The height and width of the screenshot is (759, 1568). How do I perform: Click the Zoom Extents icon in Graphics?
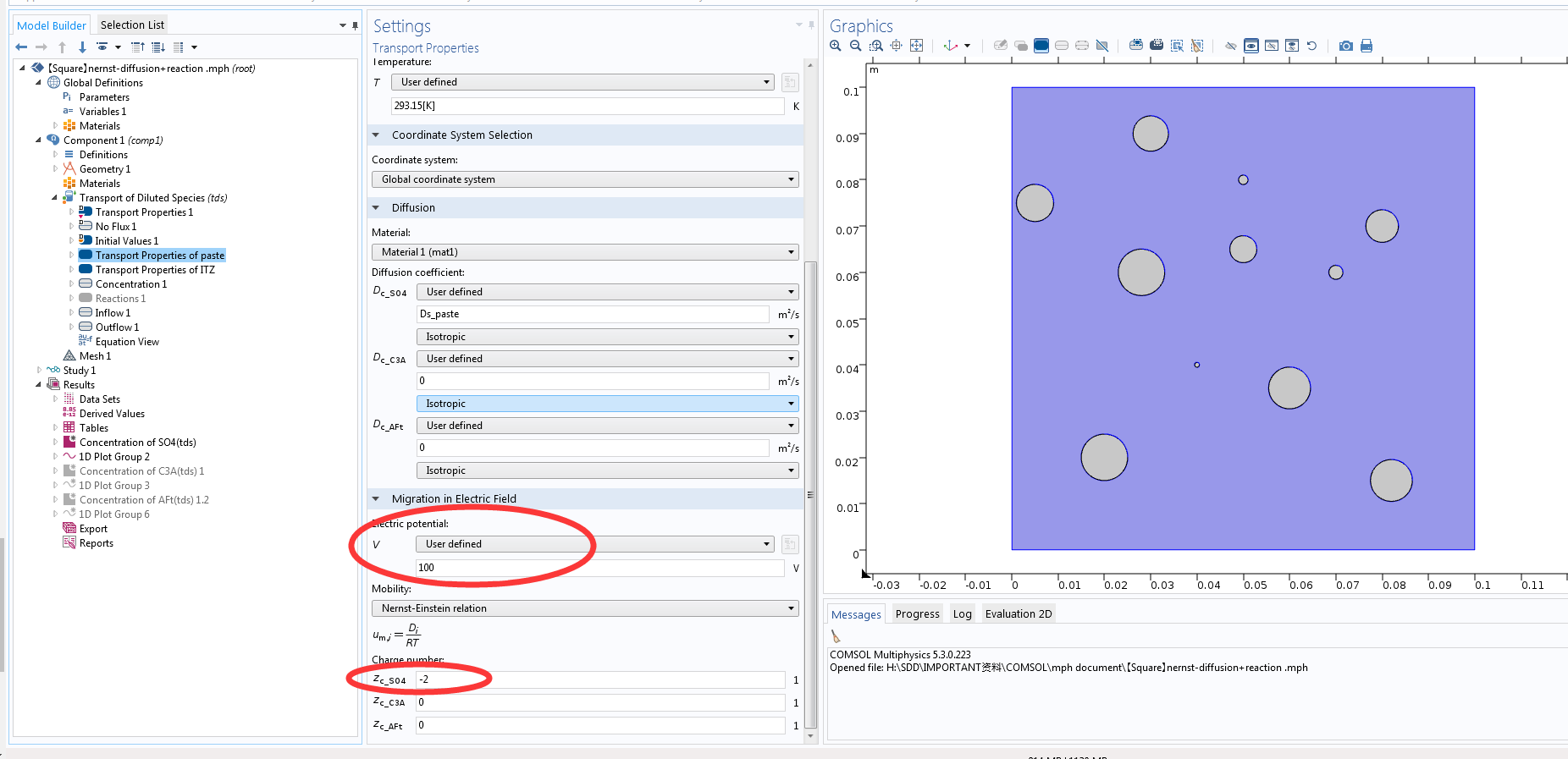pos(916,46)
